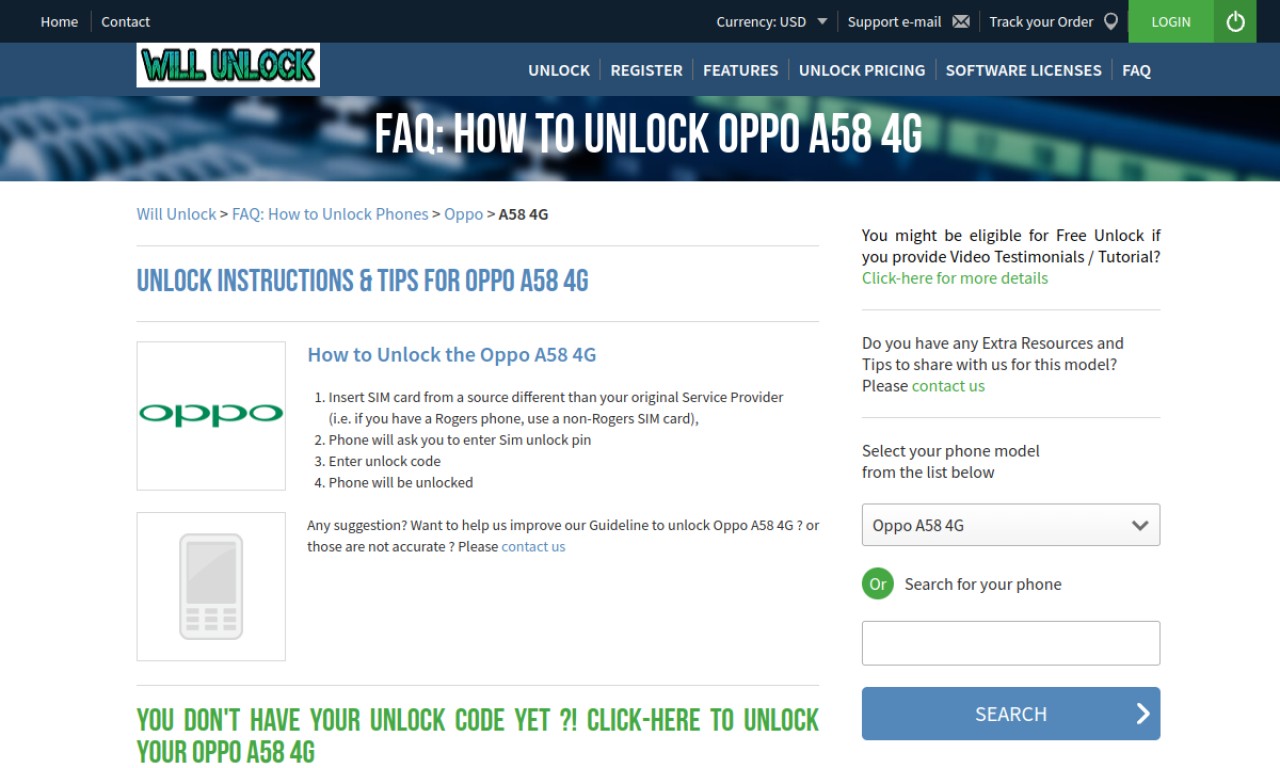Click the Support e-mail link

point(895,21)
